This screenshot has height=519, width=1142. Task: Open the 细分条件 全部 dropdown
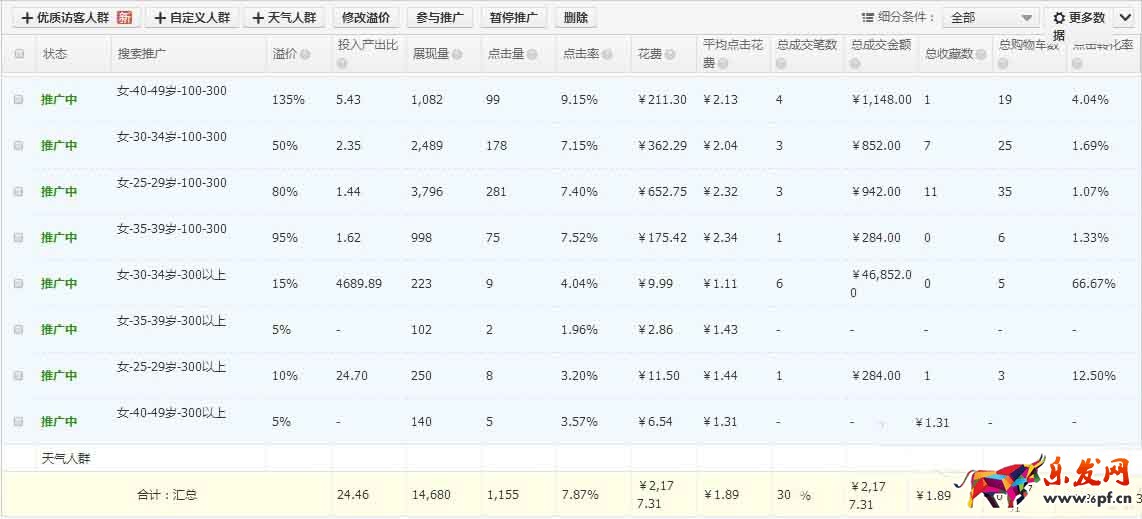pos(991,18)
